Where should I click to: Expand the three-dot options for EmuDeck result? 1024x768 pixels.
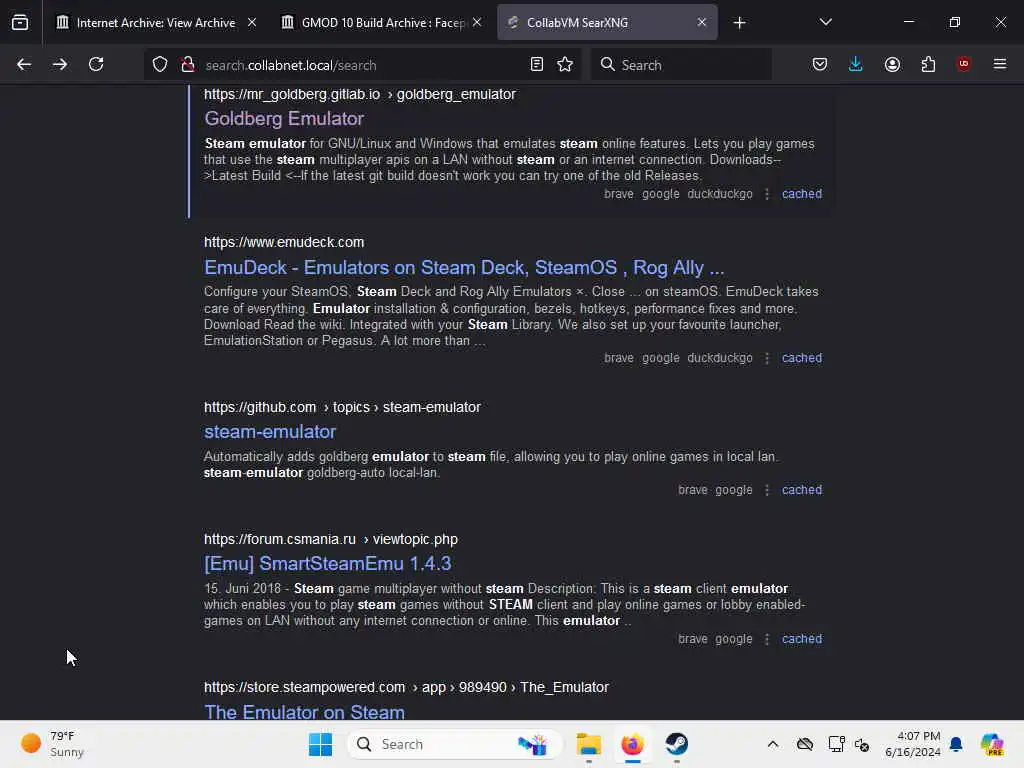click(767, 358)
